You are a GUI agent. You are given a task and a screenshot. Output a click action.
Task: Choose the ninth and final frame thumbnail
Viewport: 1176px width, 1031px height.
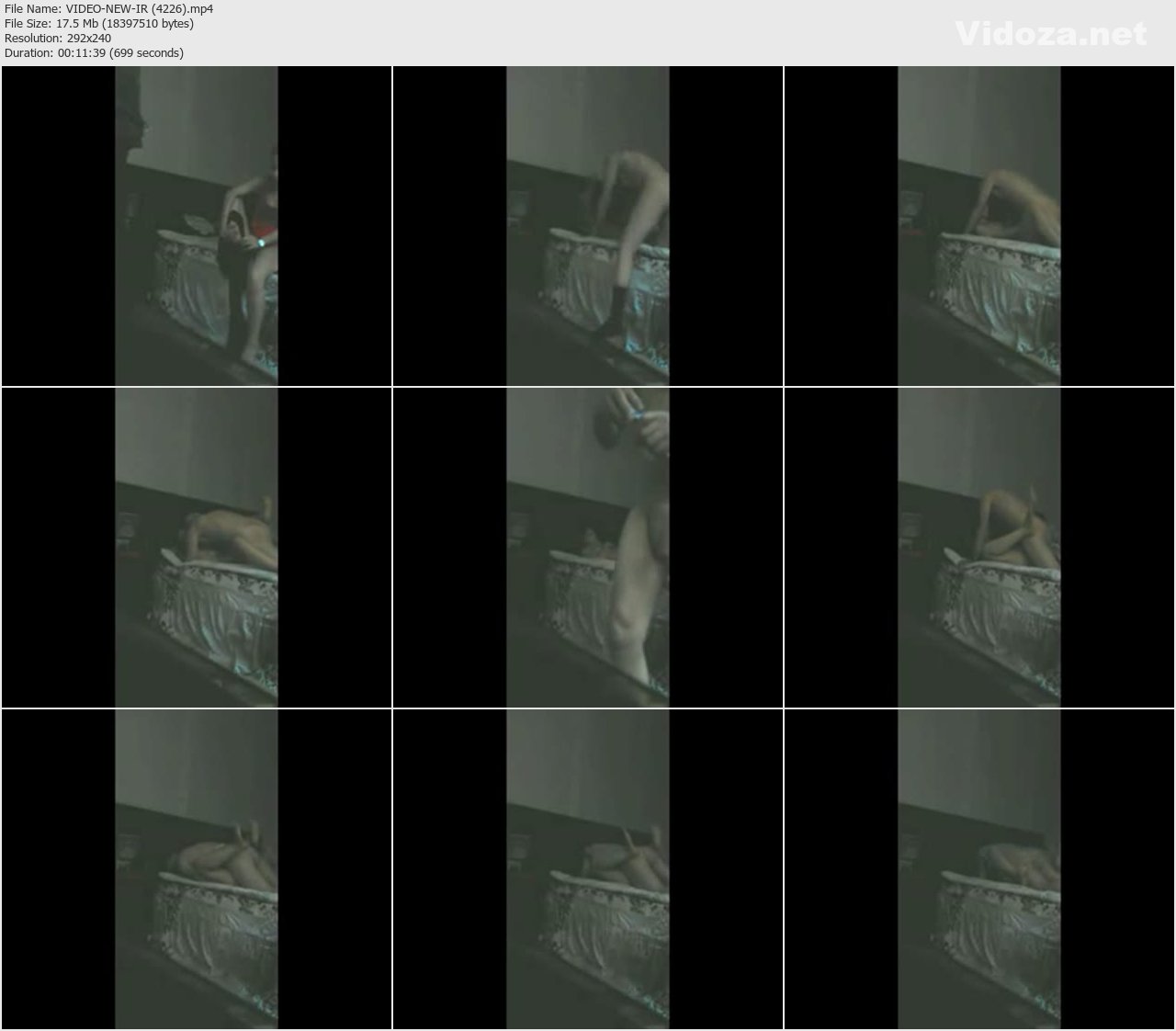[x=978, y=868]
